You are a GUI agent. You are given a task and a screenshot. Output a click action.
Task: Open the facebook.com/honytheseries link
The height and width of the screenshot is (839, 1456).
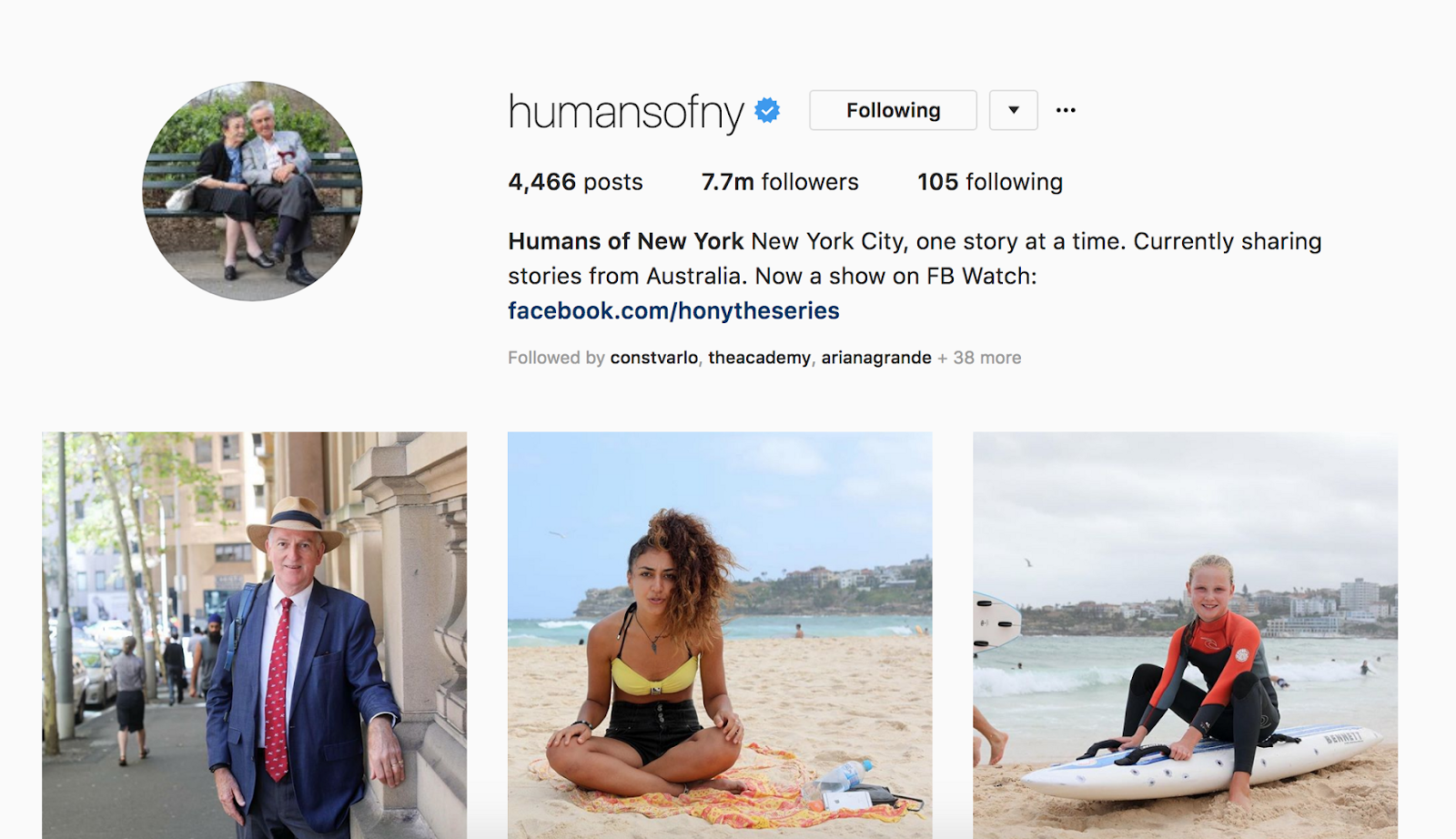(x=673, y=311)
